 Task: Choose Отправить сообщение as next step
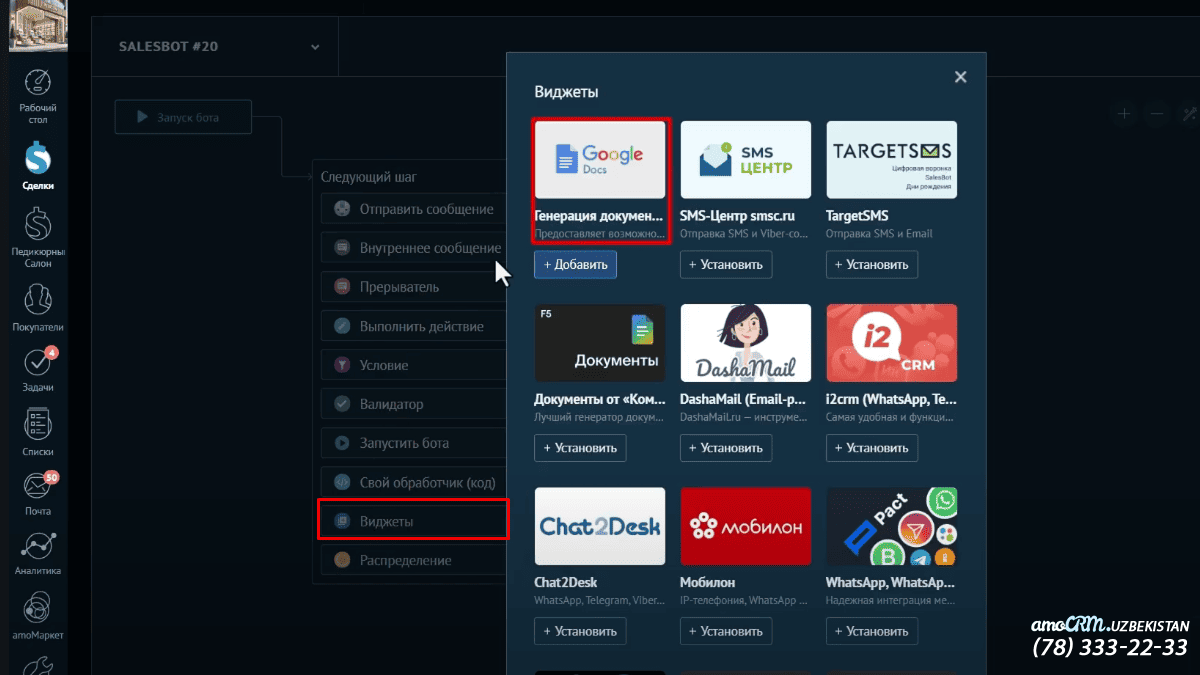[414, 209]
